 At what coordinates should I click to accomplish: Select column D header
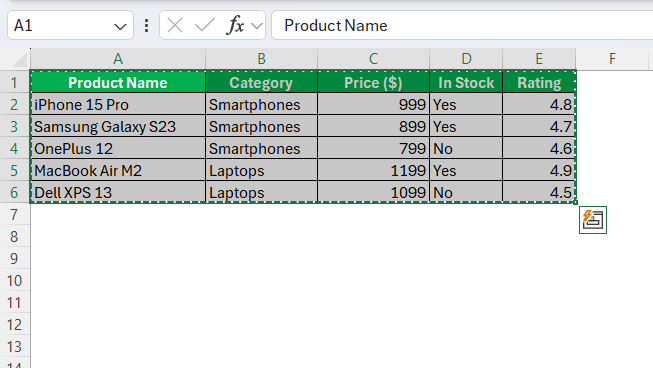point(466,59)
